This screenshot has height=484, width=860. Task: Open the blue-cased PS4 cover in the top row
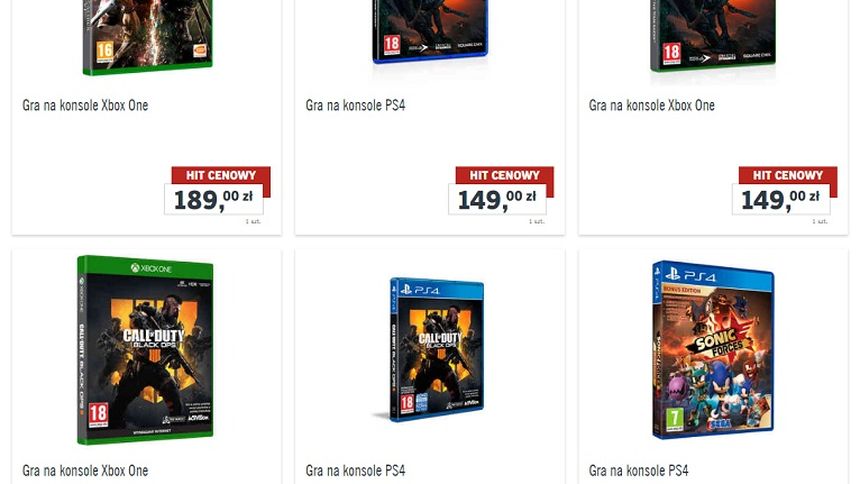click(x=430, y=30)
